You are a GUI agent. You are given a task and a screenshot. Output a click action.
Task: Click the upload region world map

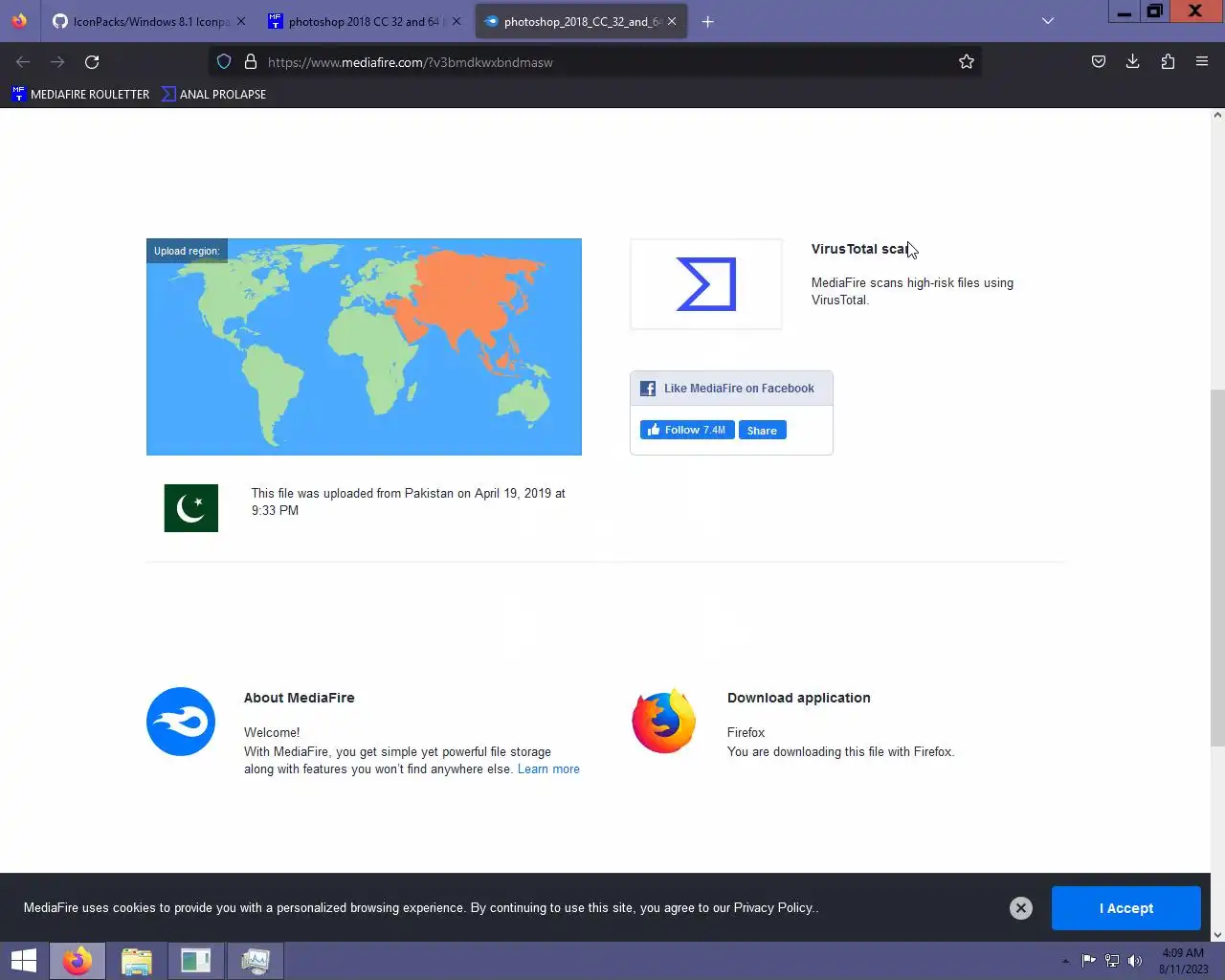pyautogui.click(x=364, y=346)
